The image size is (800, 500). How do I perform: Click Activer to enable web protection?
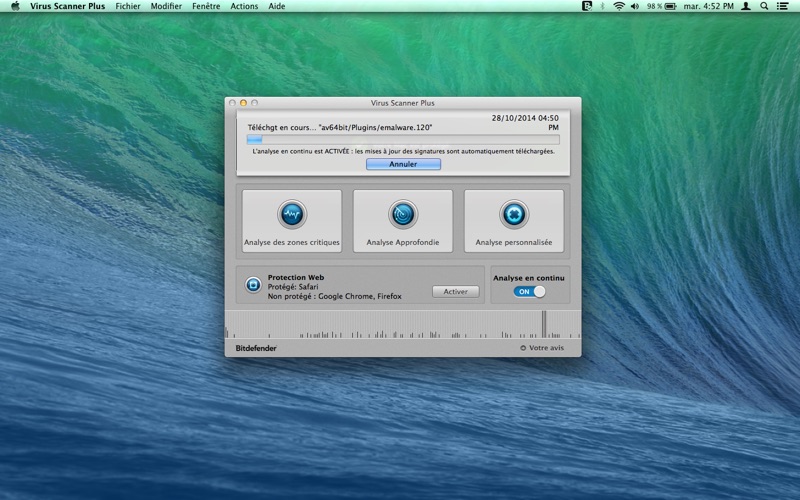click(456, 291)
